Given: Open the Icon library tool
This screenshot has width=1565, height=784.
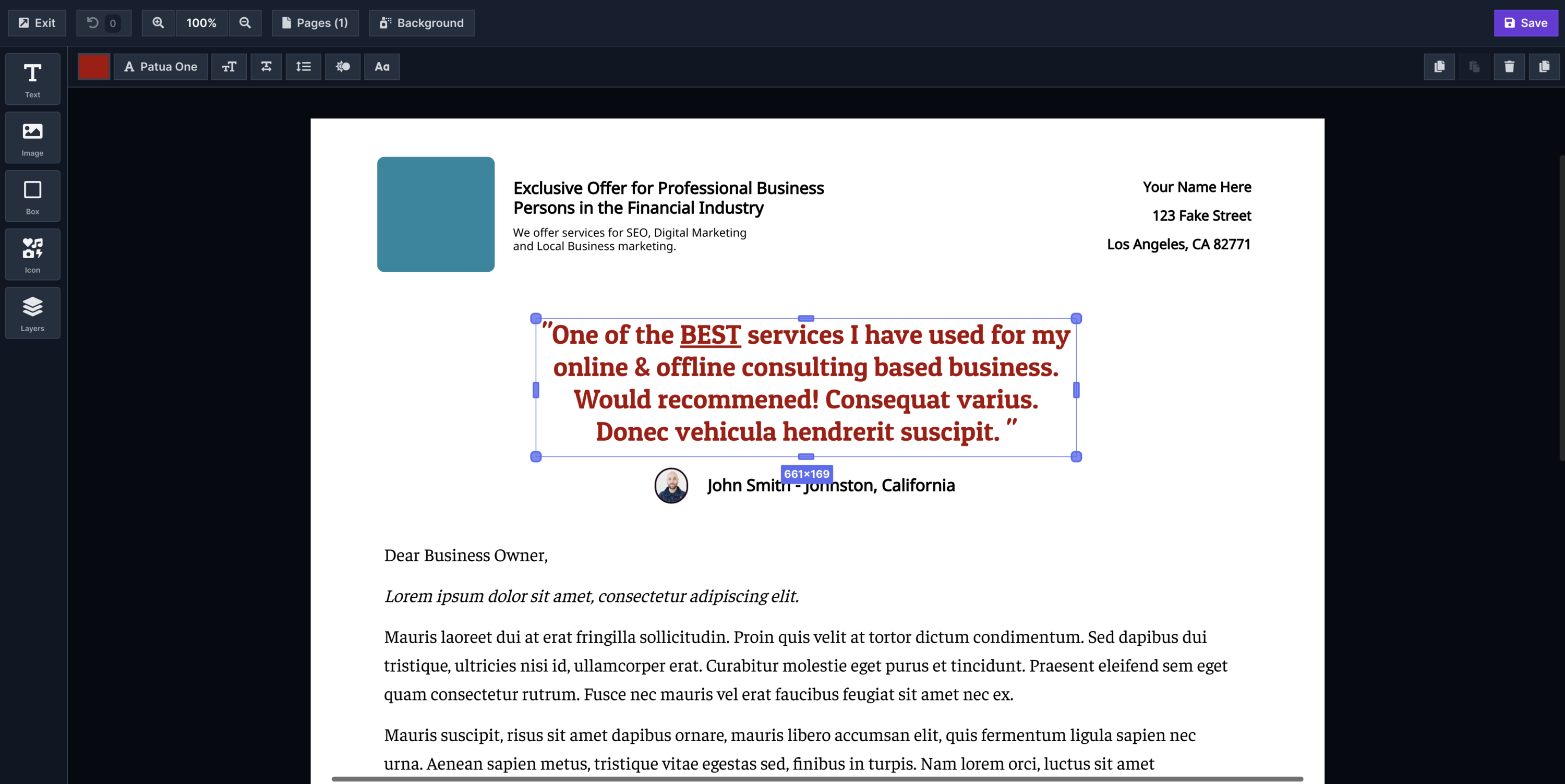Looking at the screenshot, I should 33,255.
